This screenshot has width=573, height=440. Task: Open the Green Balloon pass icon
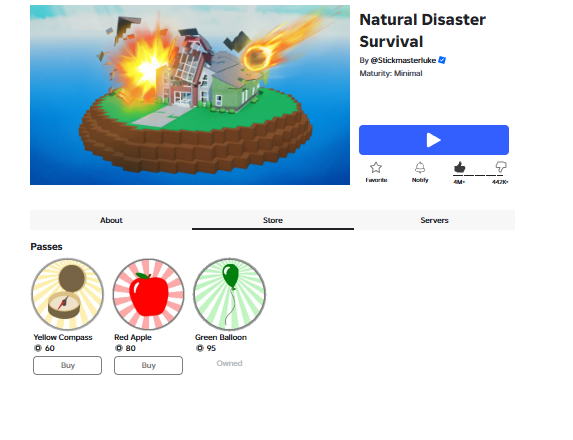tap(229, 294)
